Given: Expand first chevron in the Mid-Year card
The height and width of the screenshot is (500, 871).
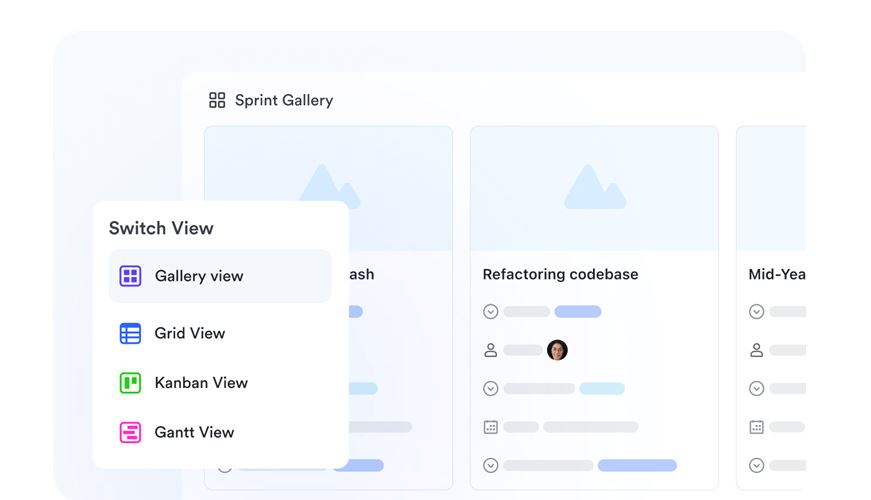Looking at the screenshot, I should [756, 311].
